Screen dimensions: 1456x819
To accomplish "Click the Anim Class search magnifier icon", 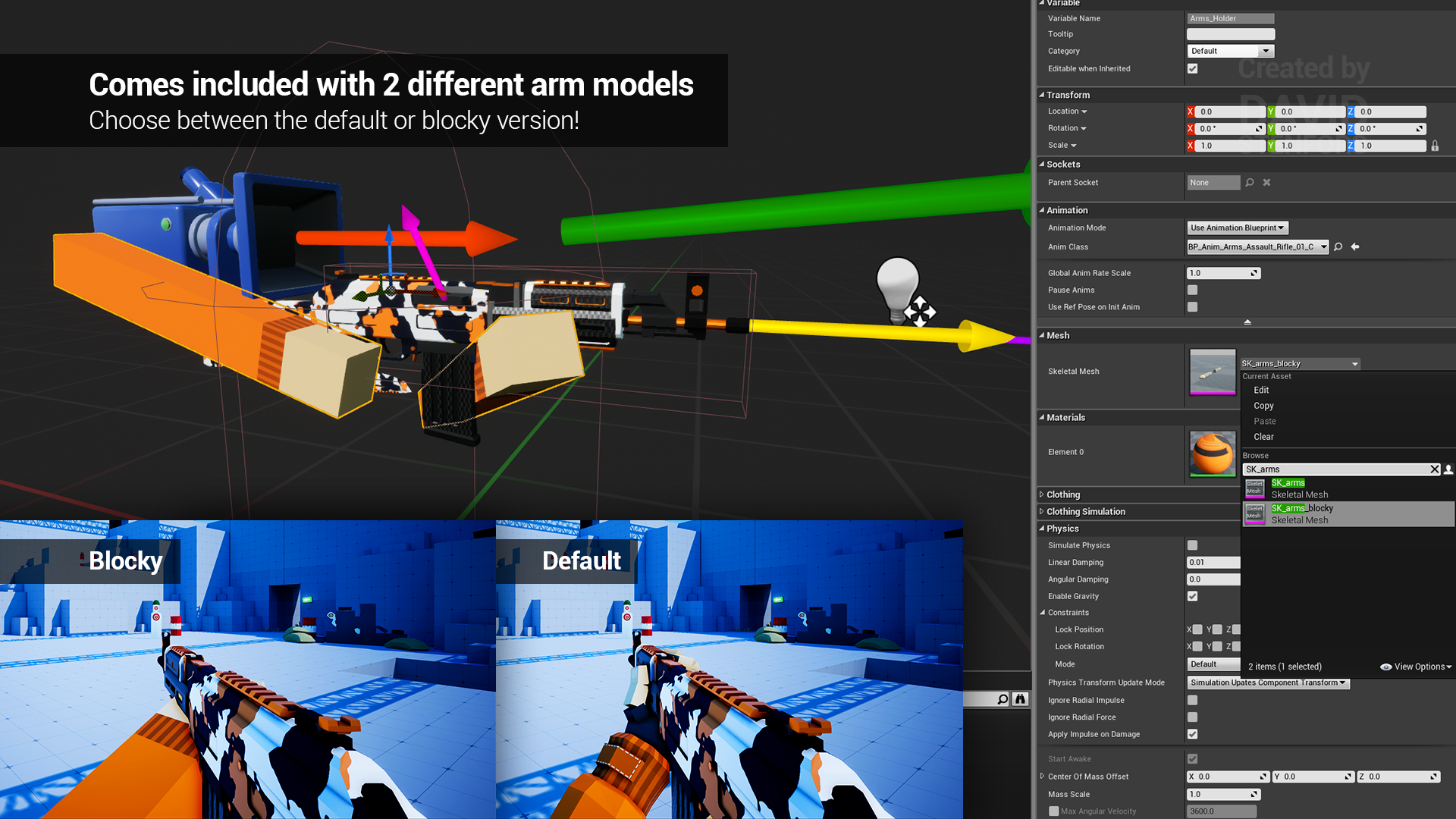I will [x=1339, y=247].
